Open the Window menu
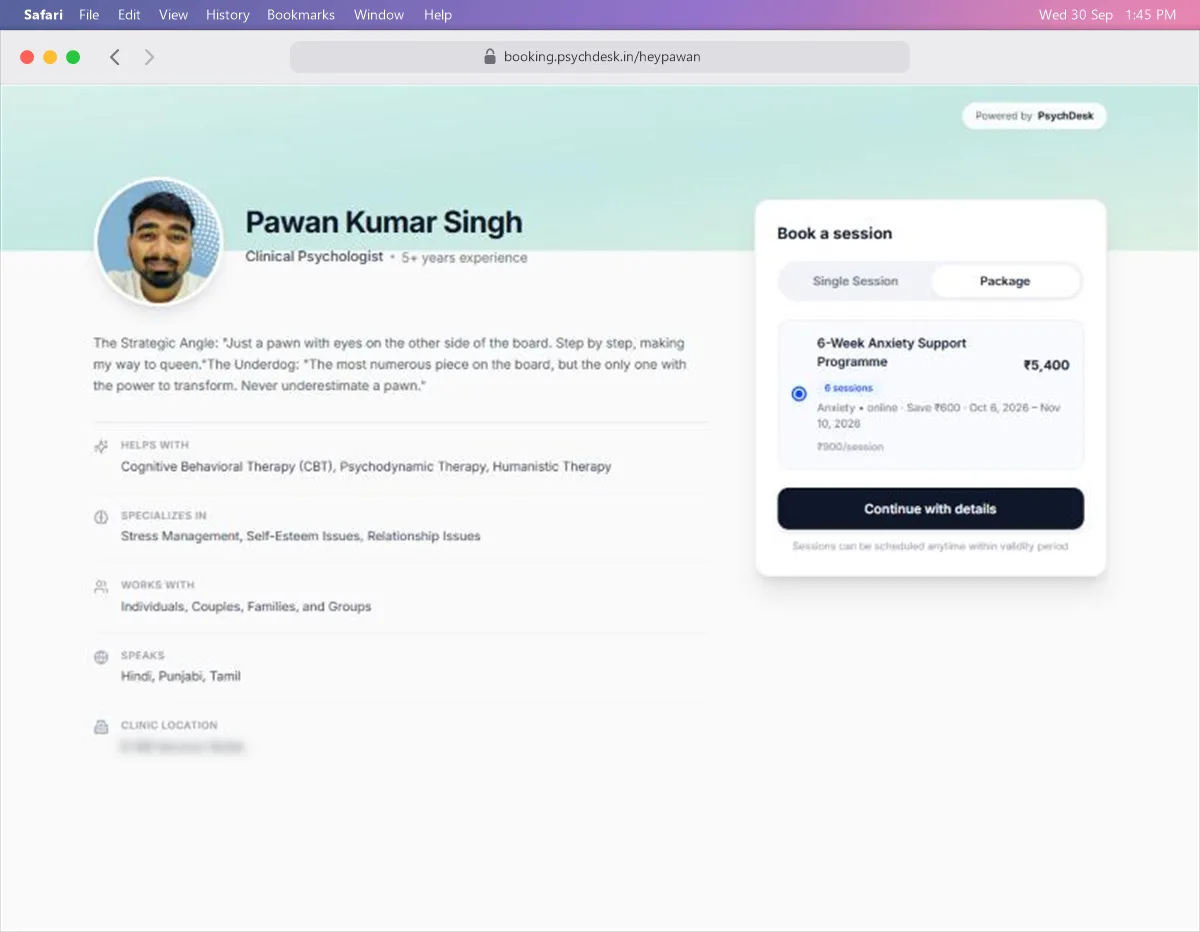Image resolution: width=1200 pixels, height=932 pixels. click(x=379, y=15)
